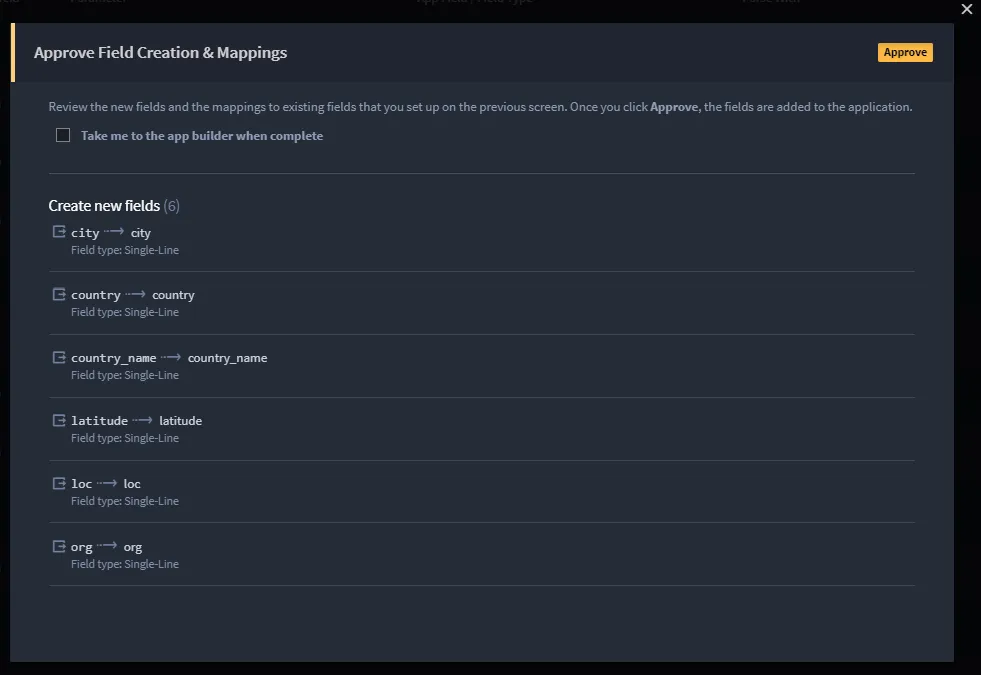The width and height of the screenshot is (981, 675).
Task: Click 'Field type: Single-Line' under latitude
Action: [x=125, y=439]
